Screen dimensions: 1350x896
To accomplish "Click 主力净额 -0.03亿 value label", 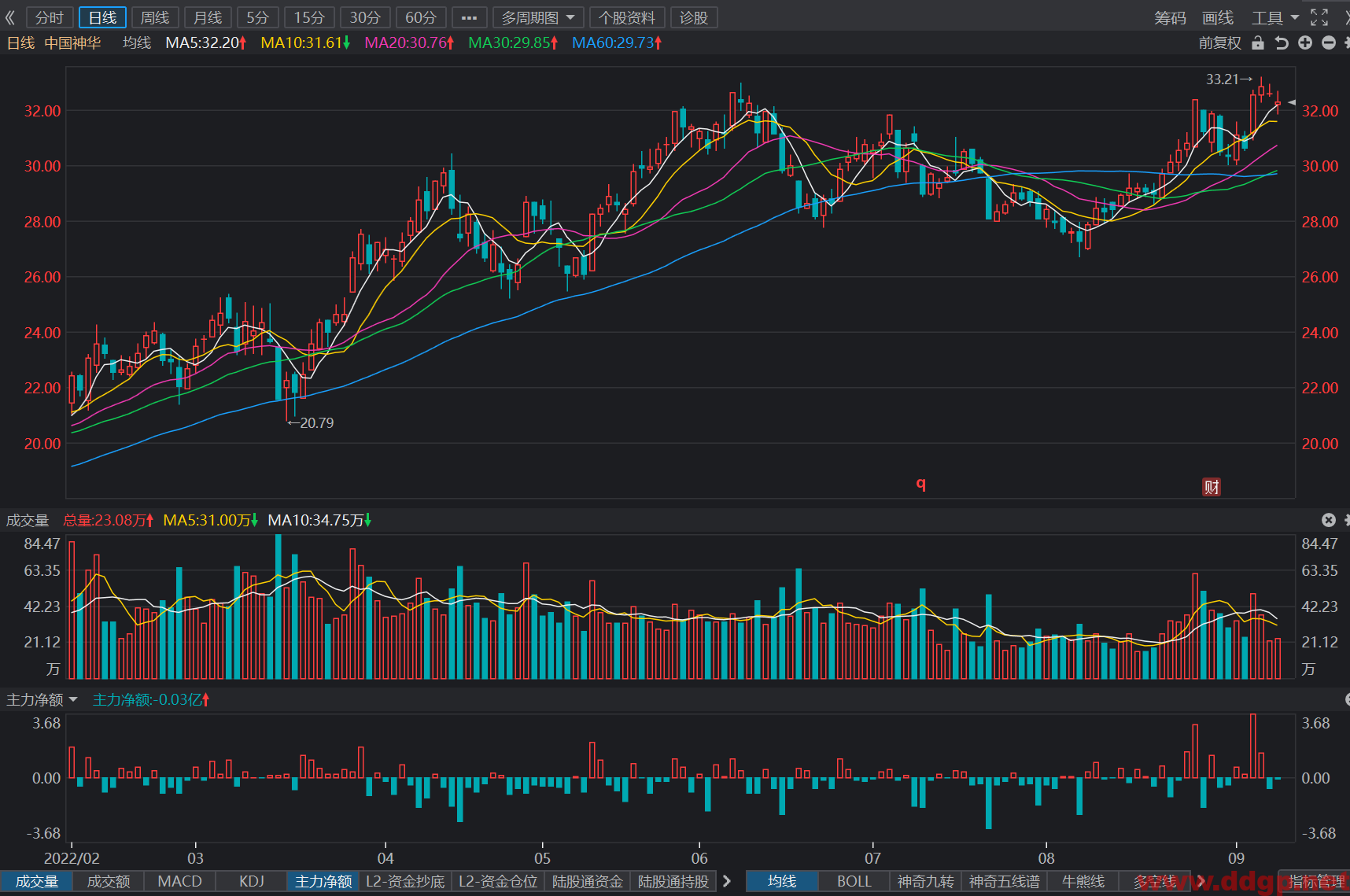I will 151,699.
